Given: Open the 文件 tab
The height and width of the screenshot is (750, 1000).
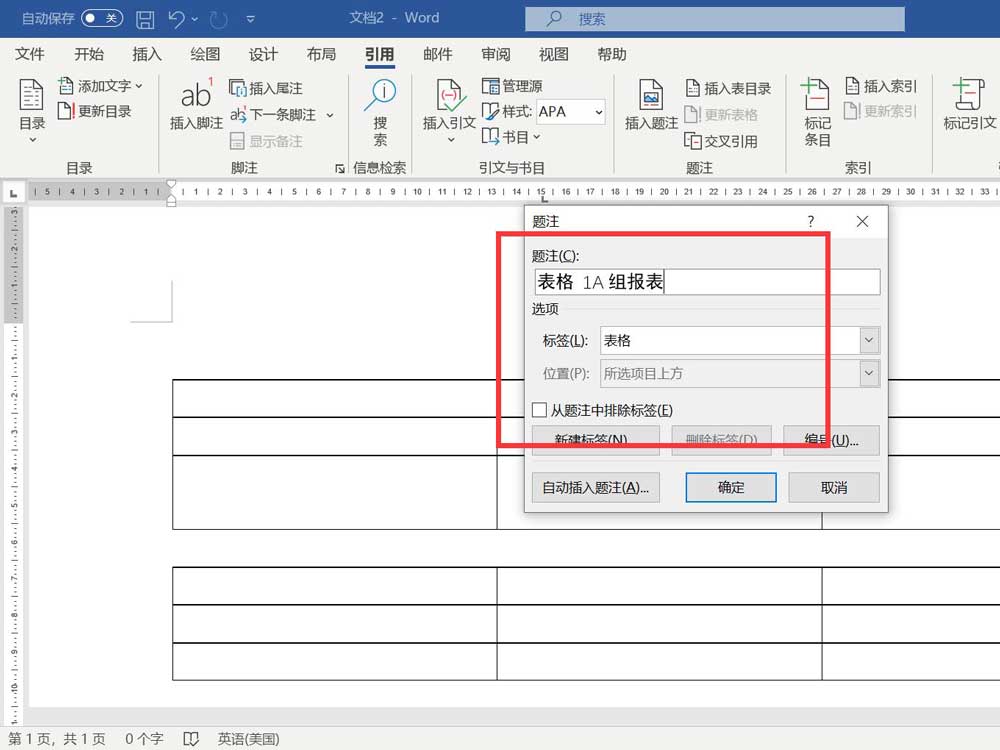Looking at the screenshot, I should click(x=29, y=54).
